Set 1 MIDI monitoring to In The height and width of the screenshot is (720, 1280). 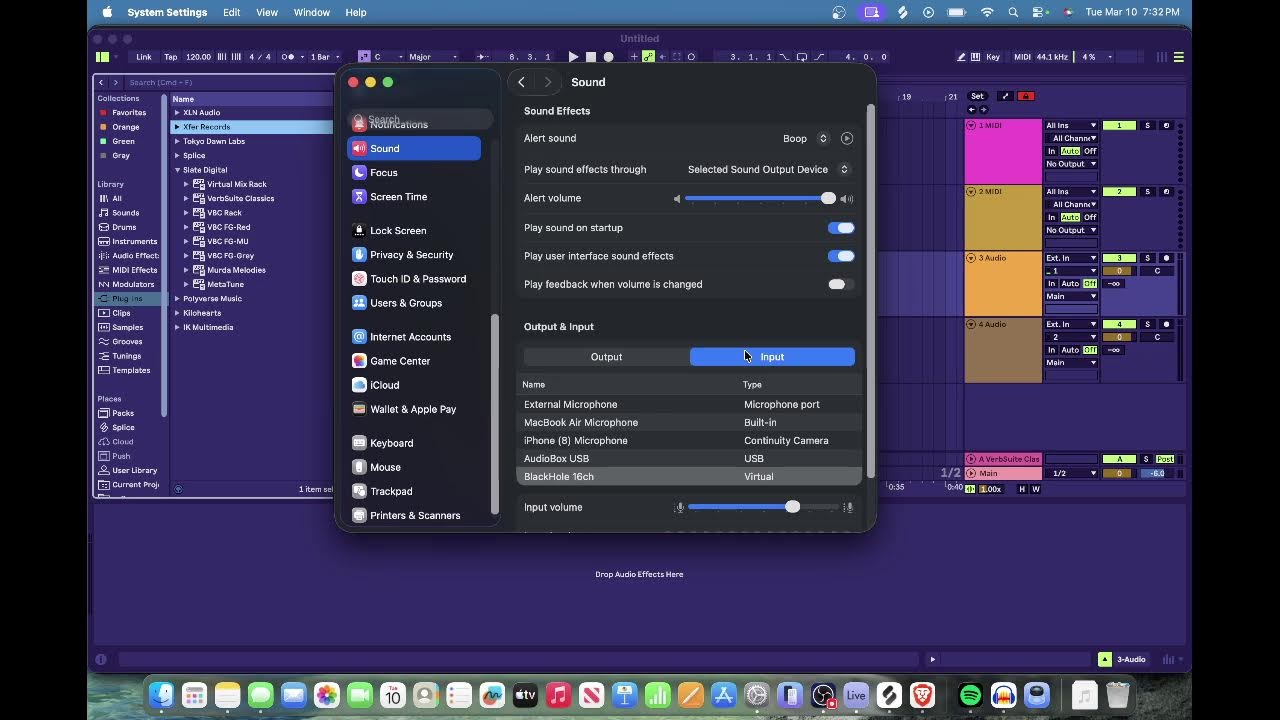pos(1052,151)
